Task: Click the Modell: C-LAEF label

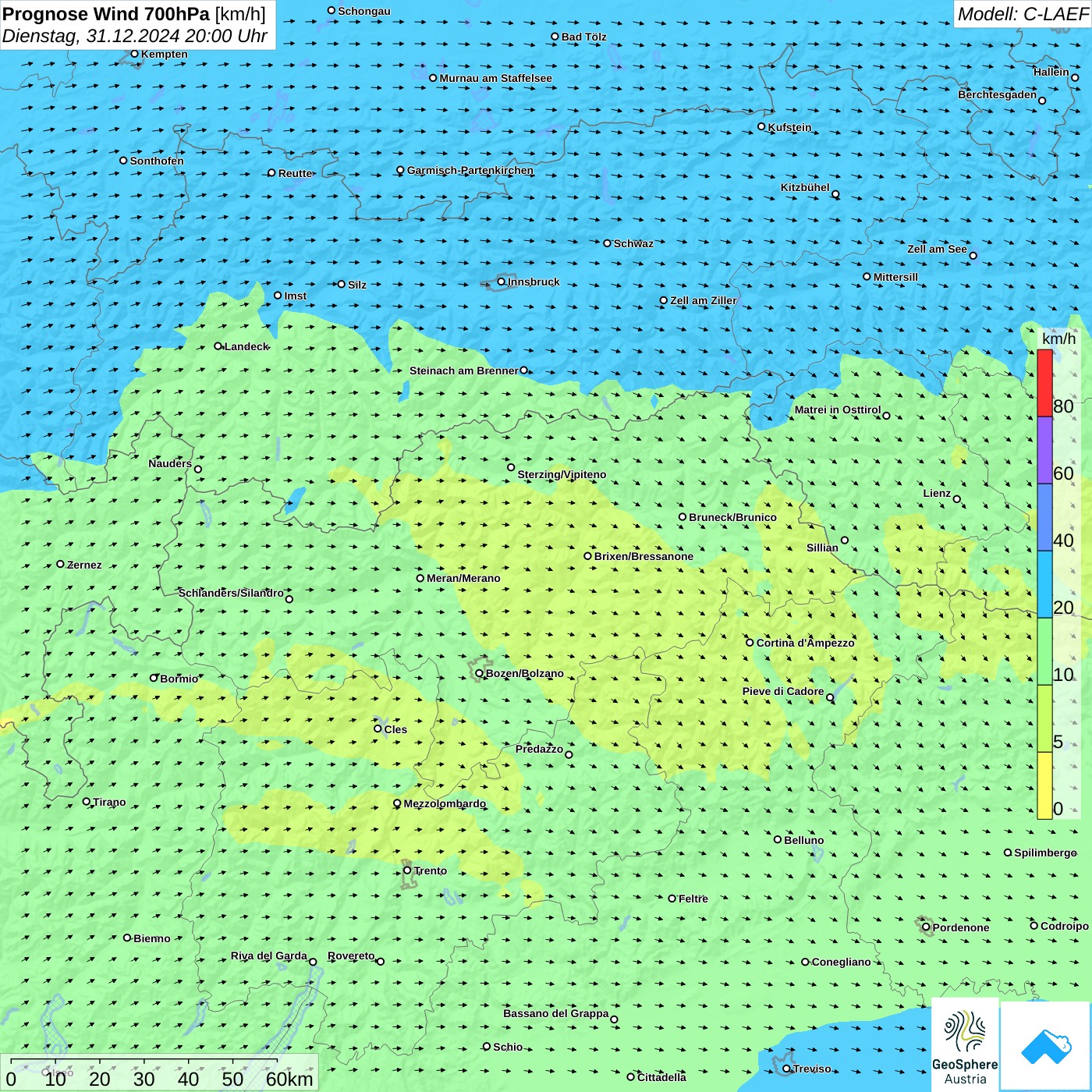Action: [x=1022, y=14]
